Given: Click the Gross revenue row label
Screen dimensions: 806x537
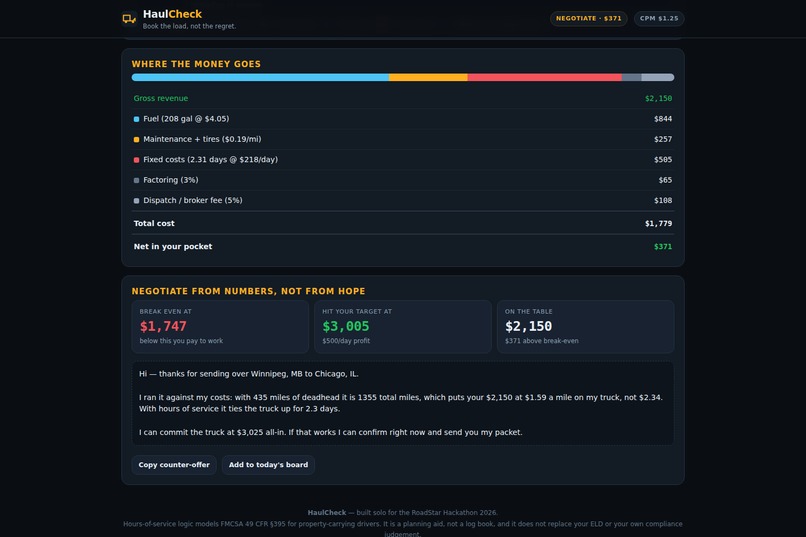Looking at the screenshot, I should [x=161, y=98].
